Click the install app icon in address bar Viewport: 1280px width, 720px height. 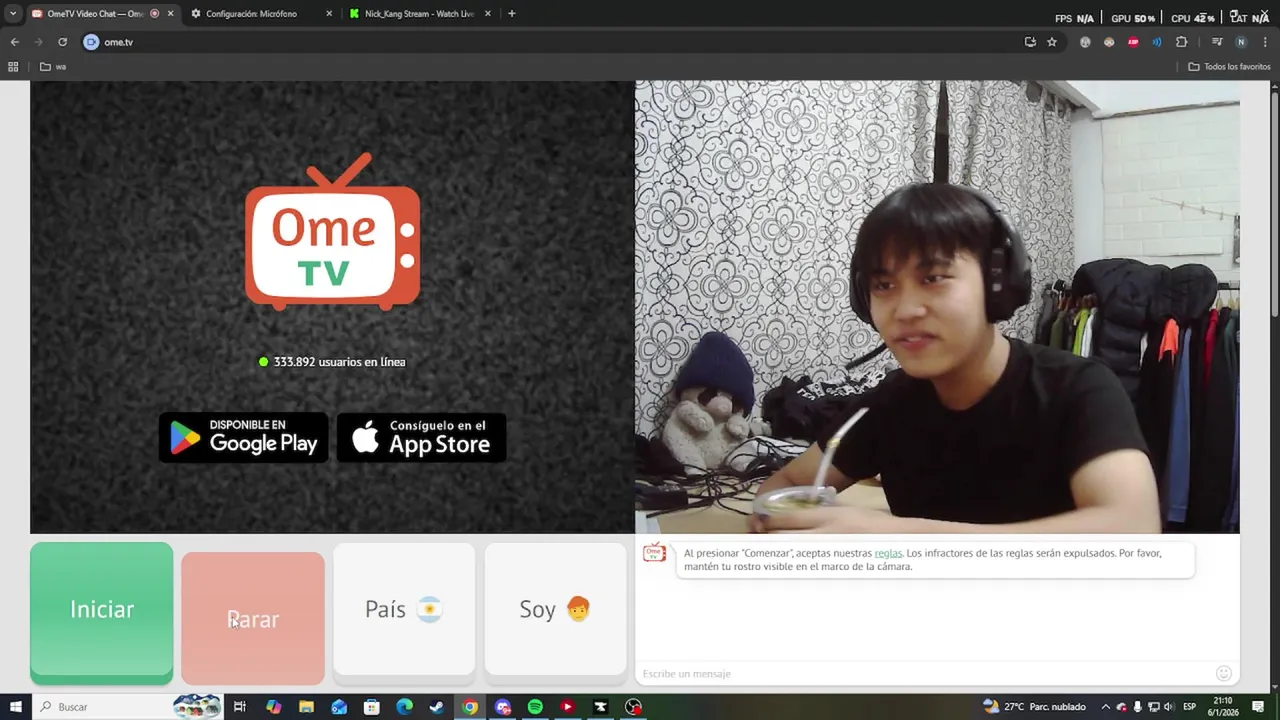pos(1030,42)
